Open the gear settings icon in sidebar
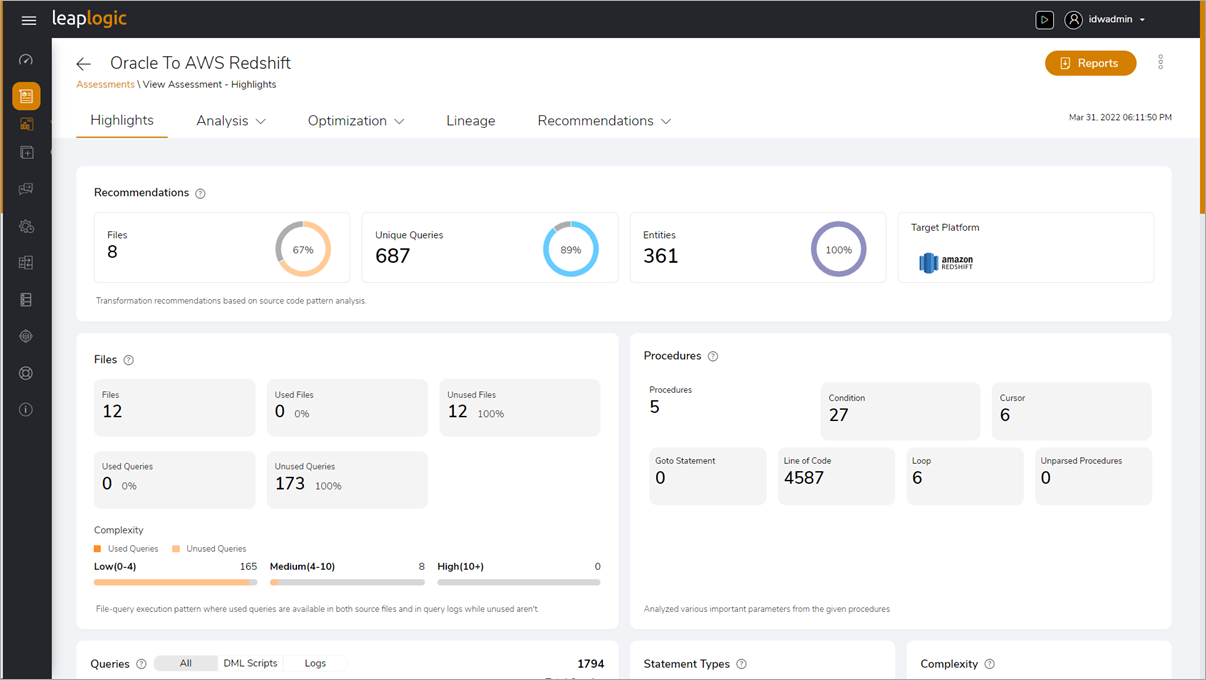 (x=26, y=227)
